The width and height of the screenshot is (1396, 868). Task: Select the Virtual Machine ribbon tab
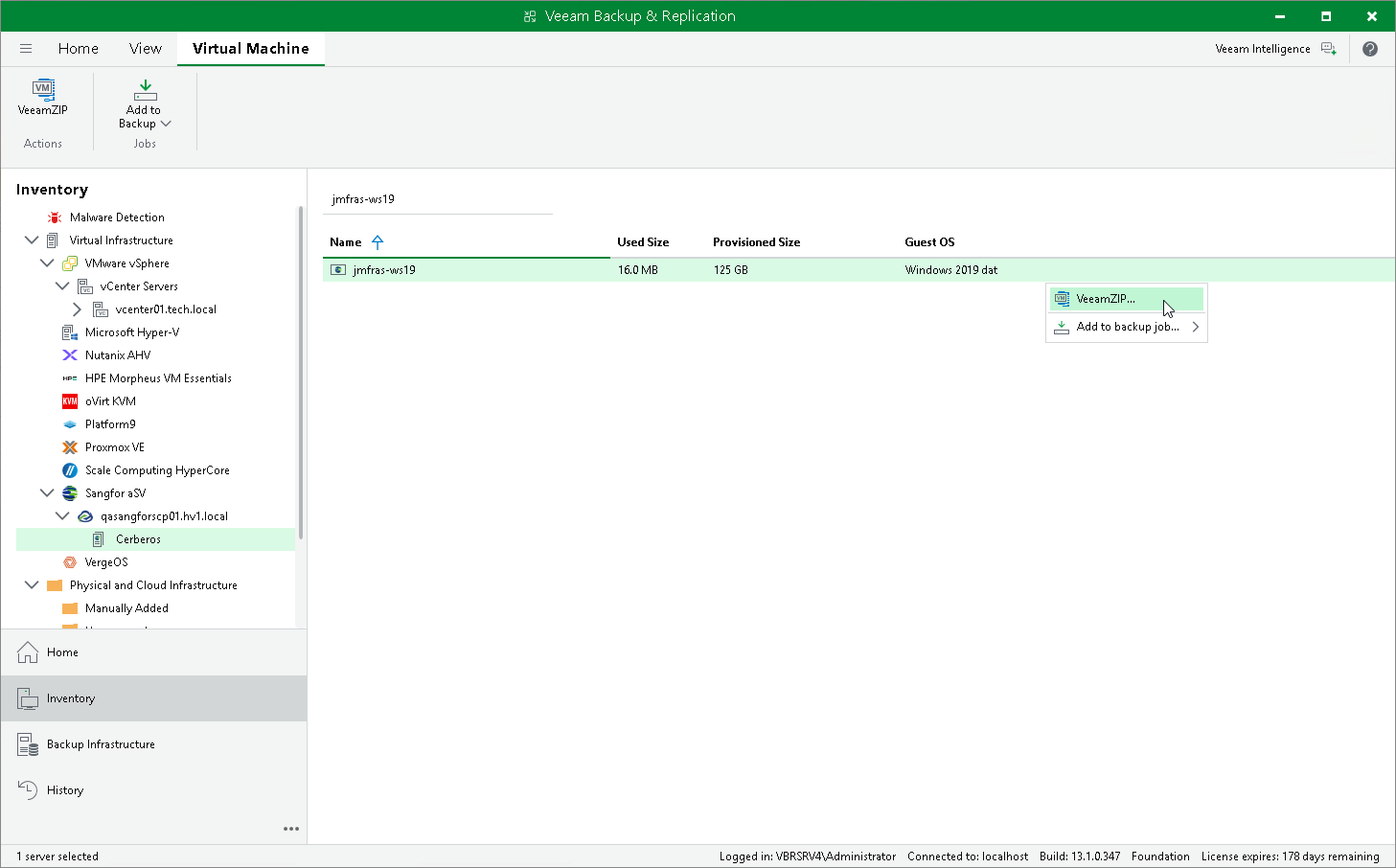pyautogui.click(x=251, y=48)
